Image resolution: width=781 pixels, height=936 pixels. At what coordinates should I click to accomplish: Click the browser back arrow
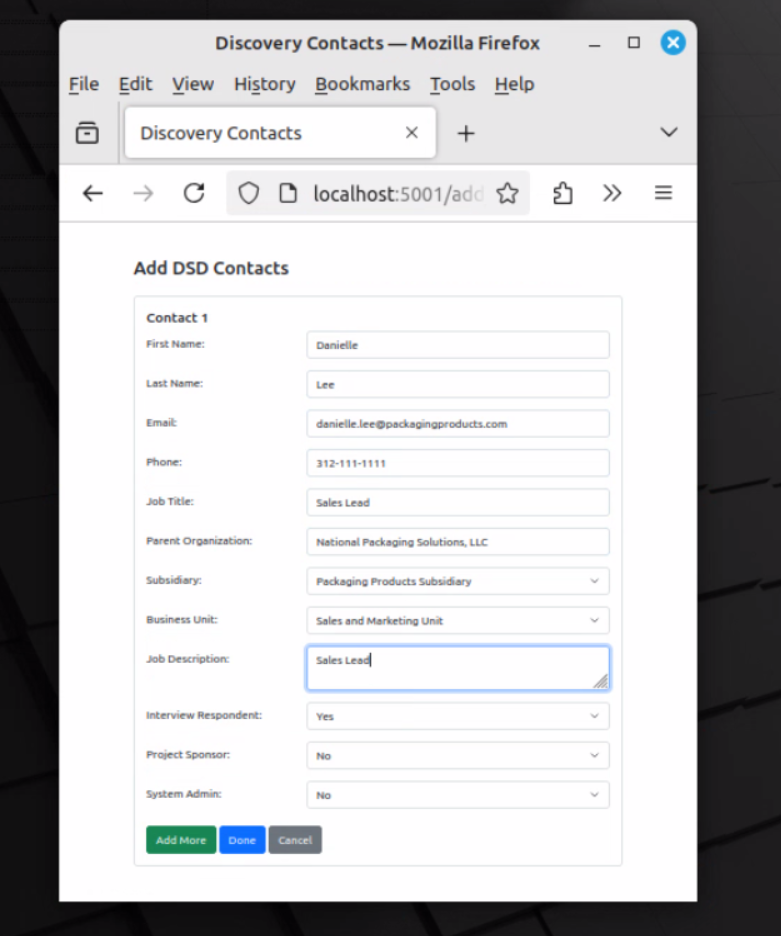click(x=93, y=193)
